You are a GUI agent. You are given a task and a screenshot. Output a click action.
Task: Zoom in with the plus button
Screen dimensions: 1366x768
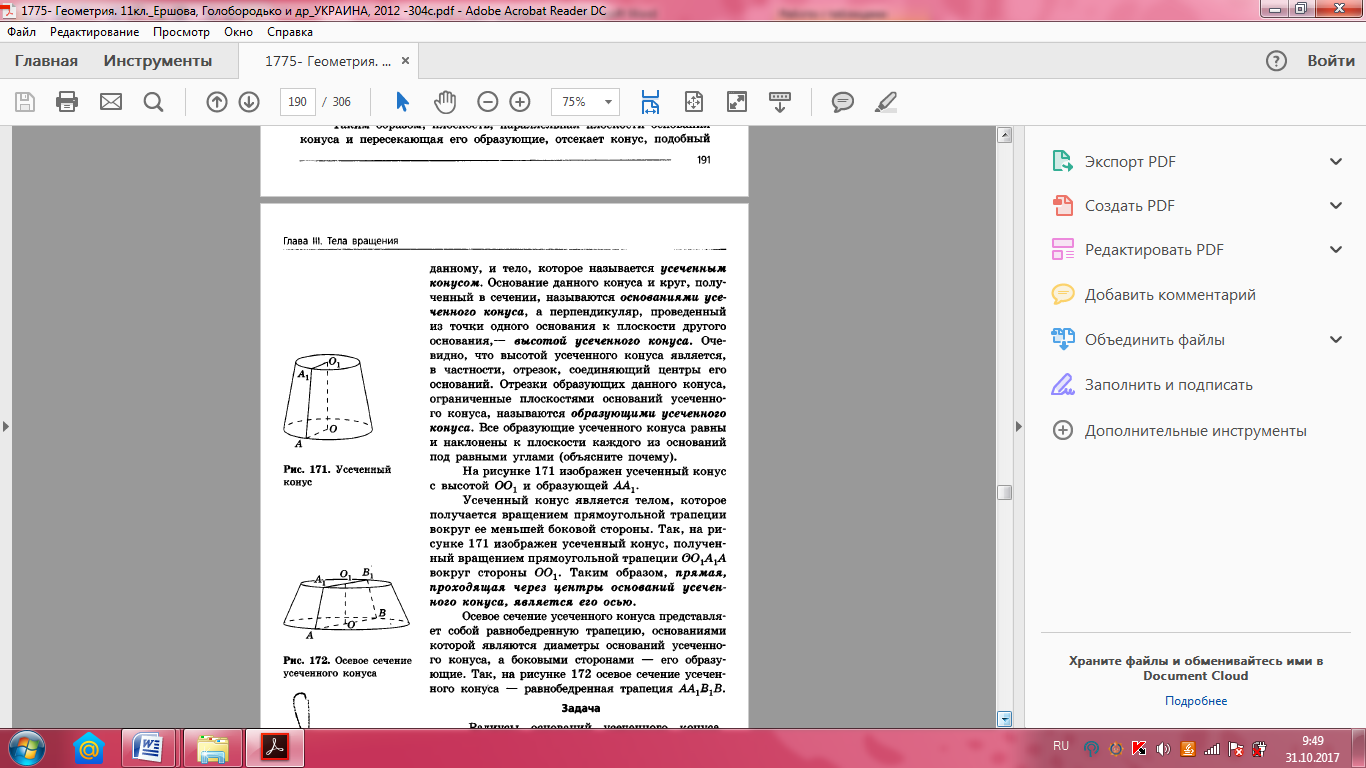[x=520, y=102]
